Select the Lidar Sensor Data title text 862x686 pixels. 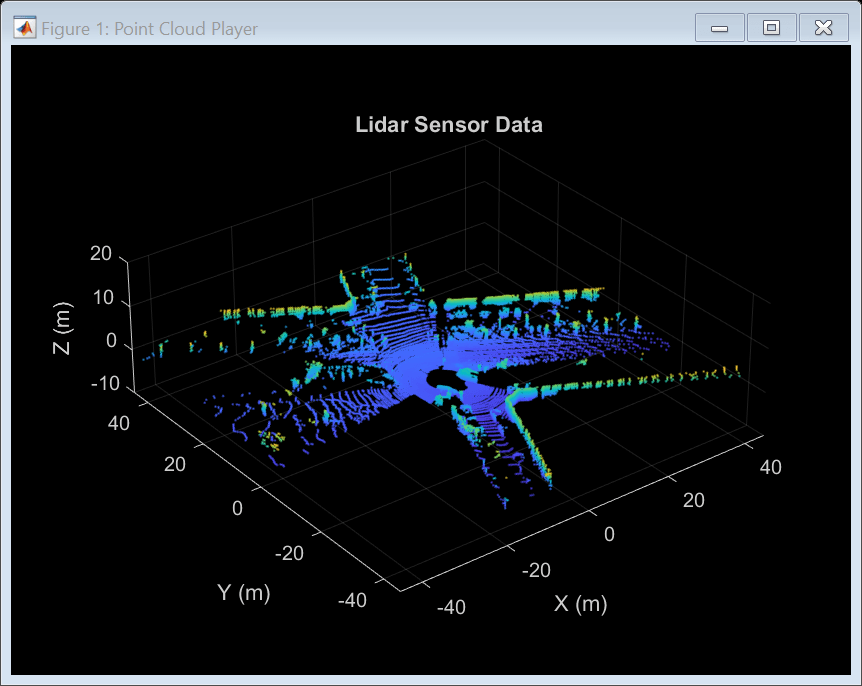pos(448,125)
